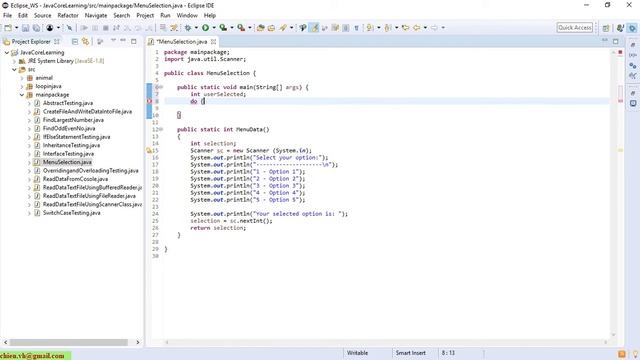This screenshot has width=640, height=360.
Task: Collapse main method fold marker line 6
Action: 161,87
